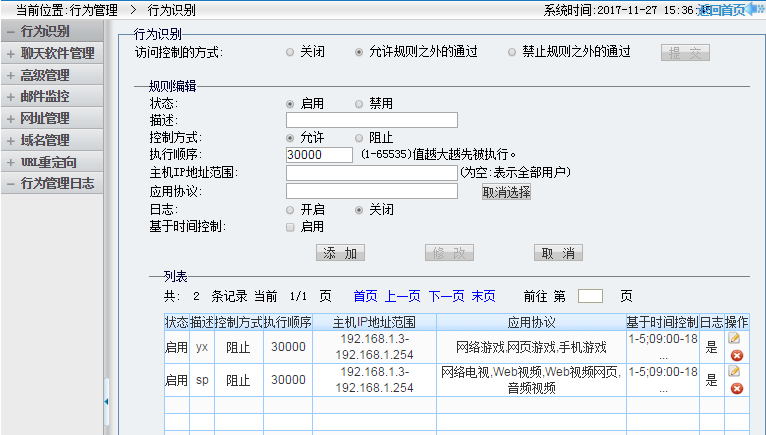Go to 末页 of the list
Viewport: 766px width, 435px height.
pyautogui.click(x=483, y=296)
